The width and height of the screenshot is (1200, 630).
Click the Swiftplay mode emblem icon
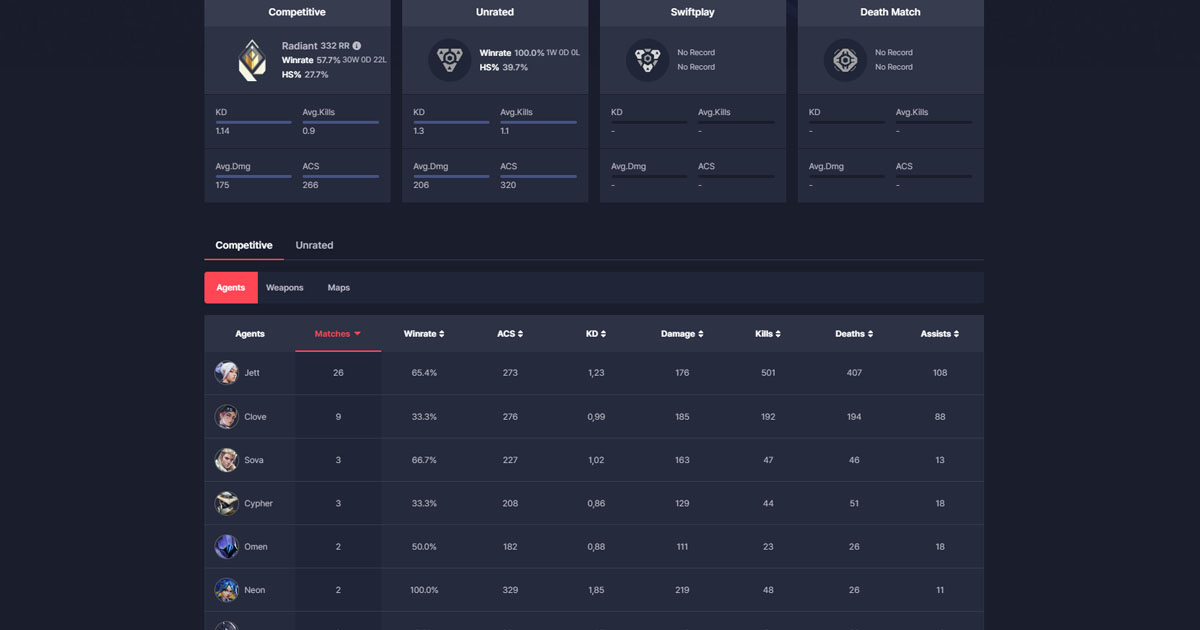[x=646, y=60]
